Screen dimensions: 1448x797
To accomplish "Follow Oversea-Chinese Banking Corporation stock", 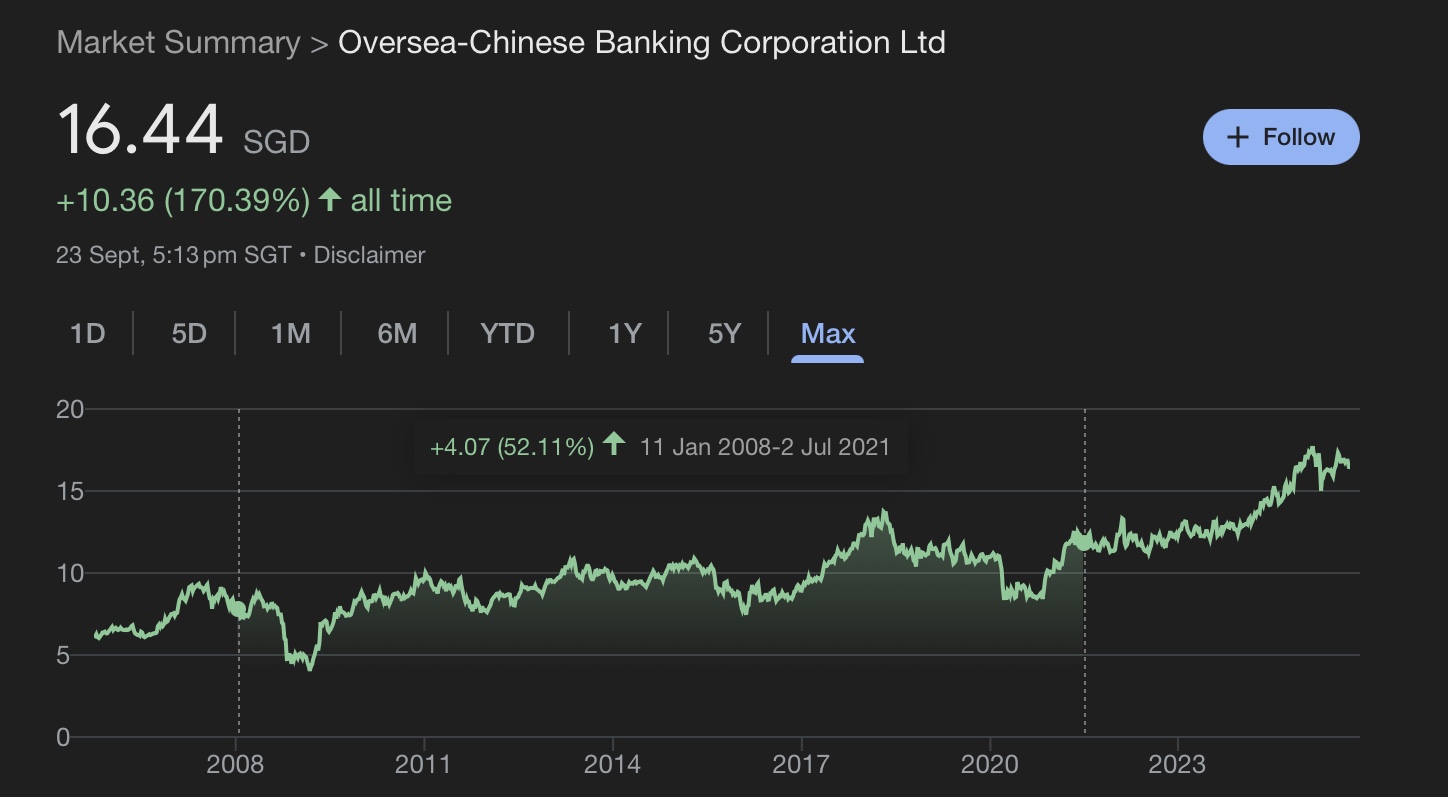I will coord(1281,137).
